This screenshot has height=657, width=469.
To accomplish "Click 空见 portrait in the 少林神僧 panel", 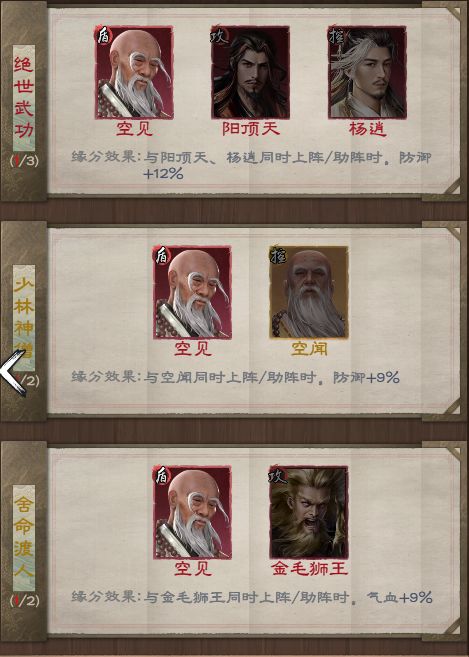I will [x=192, y=292].
